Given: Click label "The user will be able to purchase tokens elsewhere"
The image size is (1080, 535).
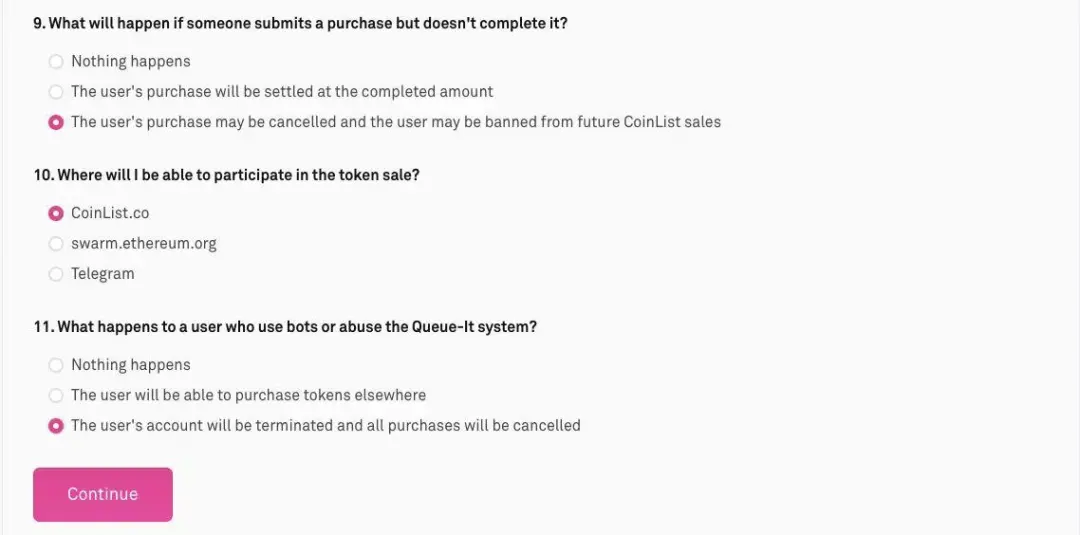Looking at the screenshot, I should (249, 395).
